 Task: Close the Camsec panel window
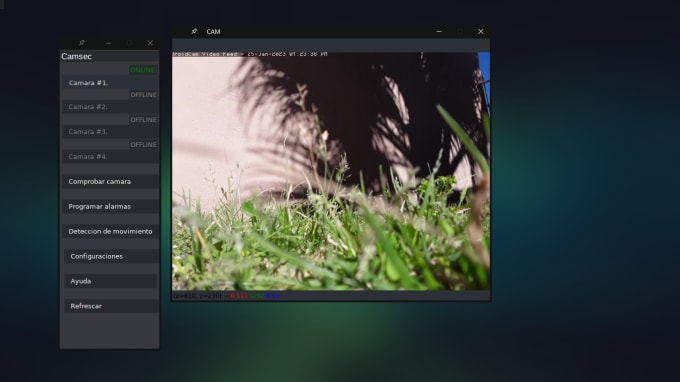click(x=150, y=43)
